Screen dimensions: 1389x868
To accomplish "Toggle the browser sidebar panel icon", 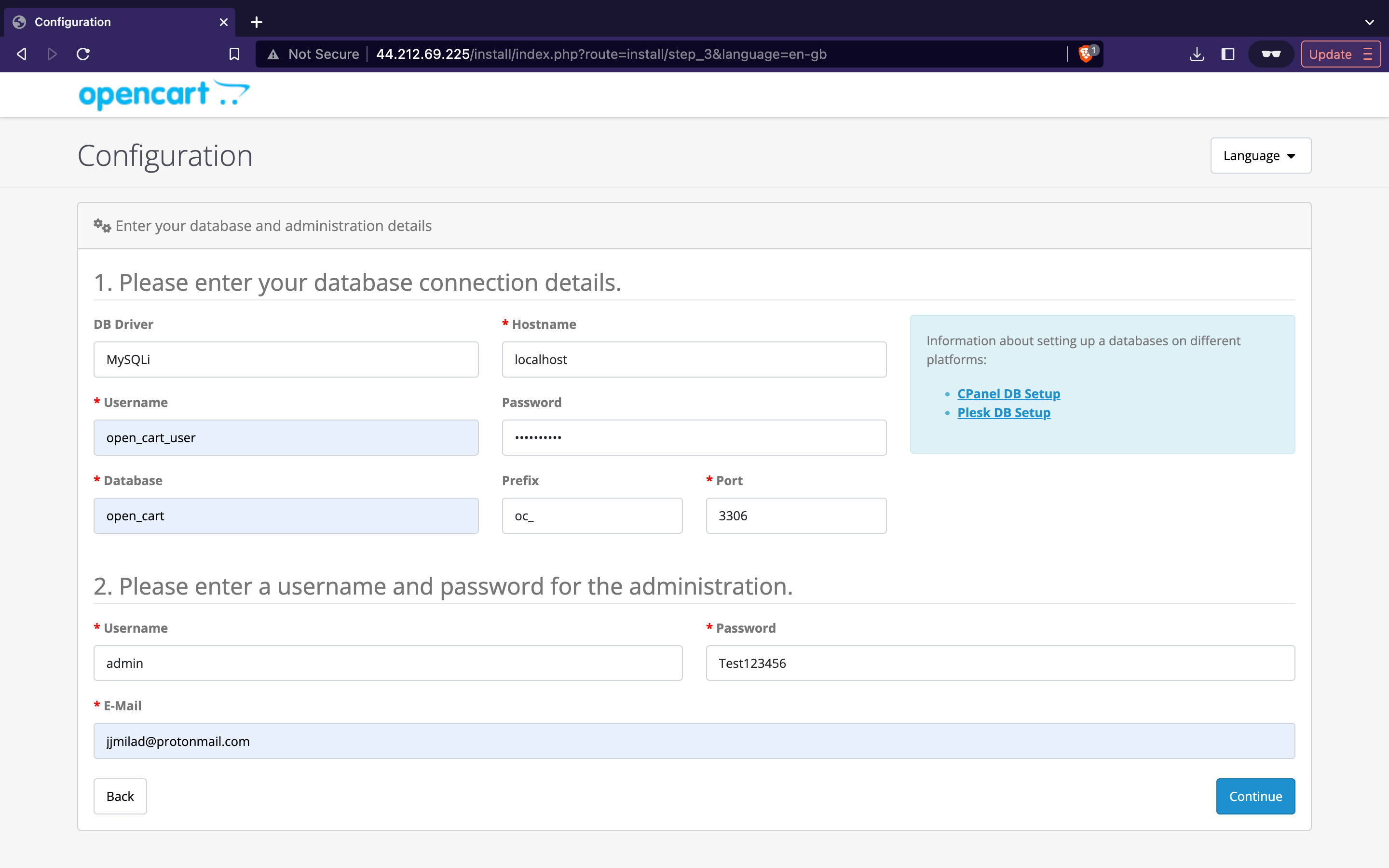I will point(1228,54).
